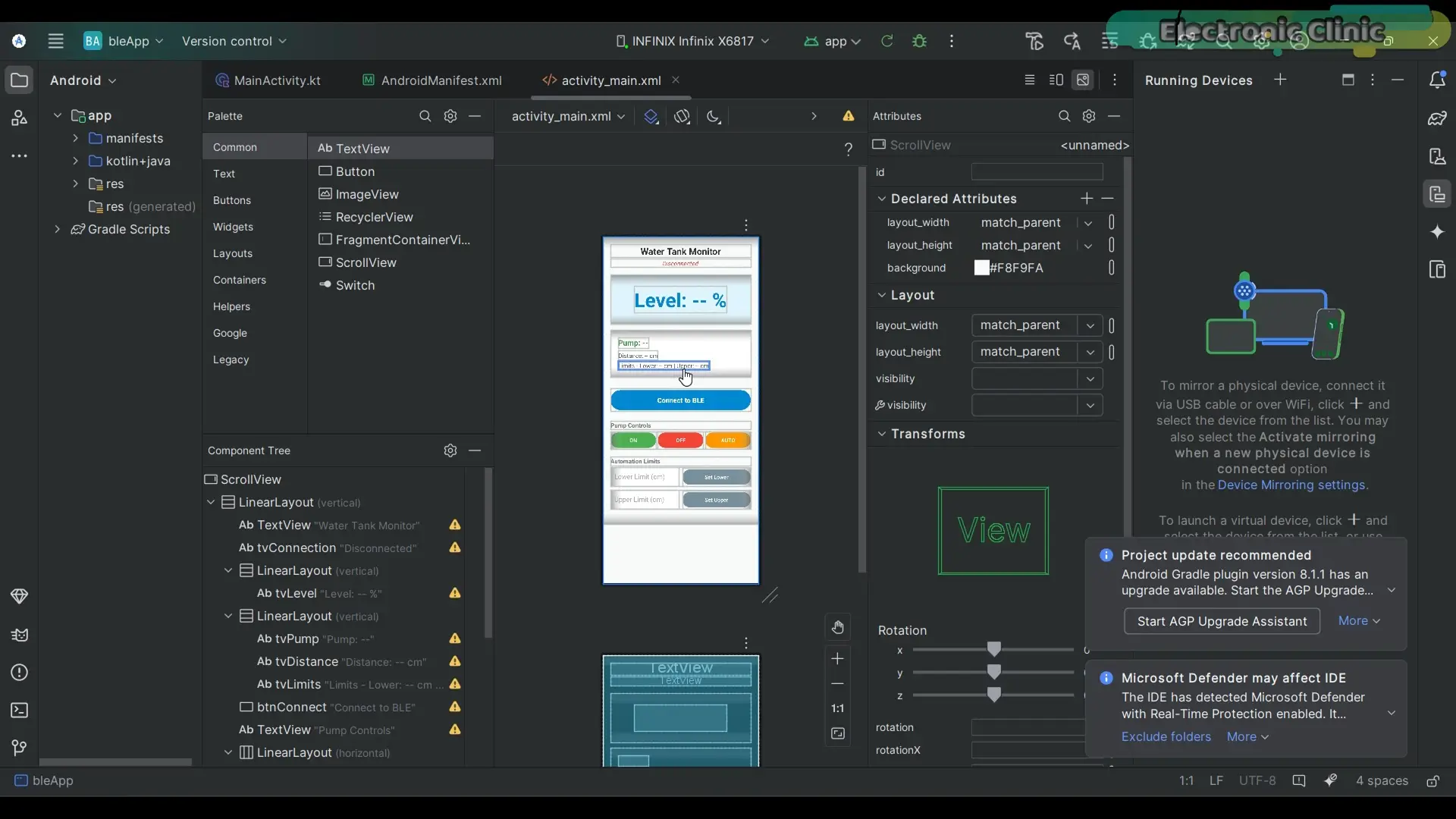Open the Terminal tool window
Viewport: 1456px width, 819px height.
19,711
